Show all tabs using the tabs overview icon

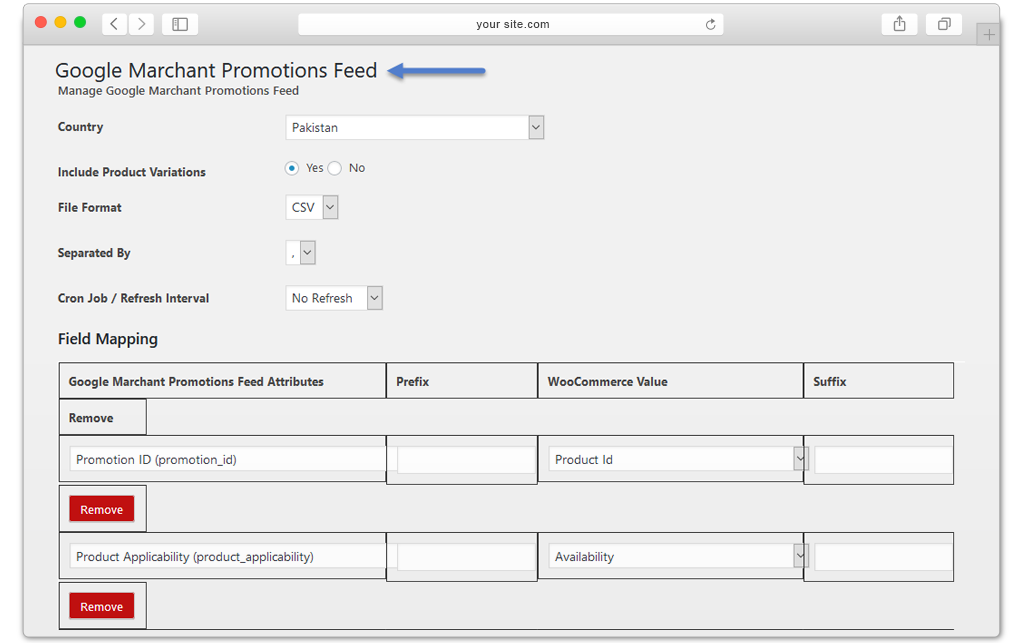pos(944,24)
